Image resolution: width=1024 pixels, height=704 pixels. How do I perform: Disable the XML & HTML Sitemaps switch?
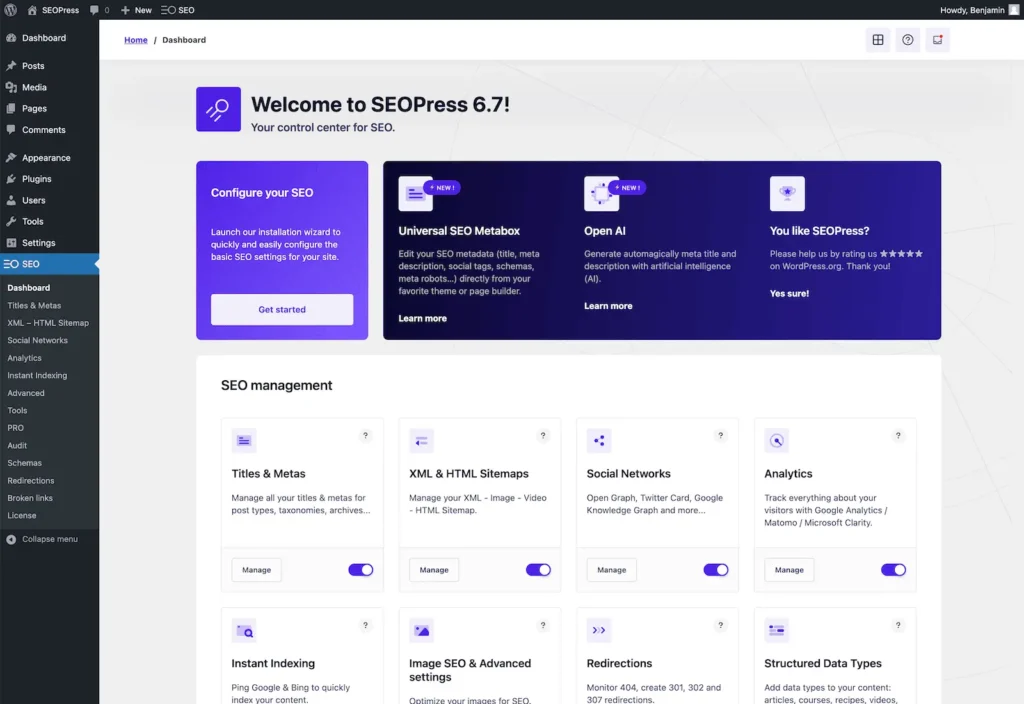point(538,568)
